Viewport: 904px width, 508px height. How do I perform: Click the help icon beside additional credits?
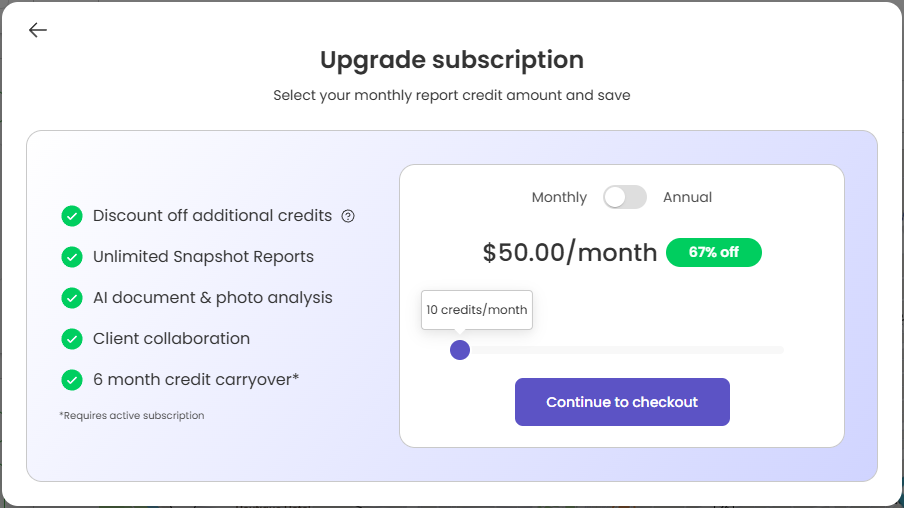(348, 216)
